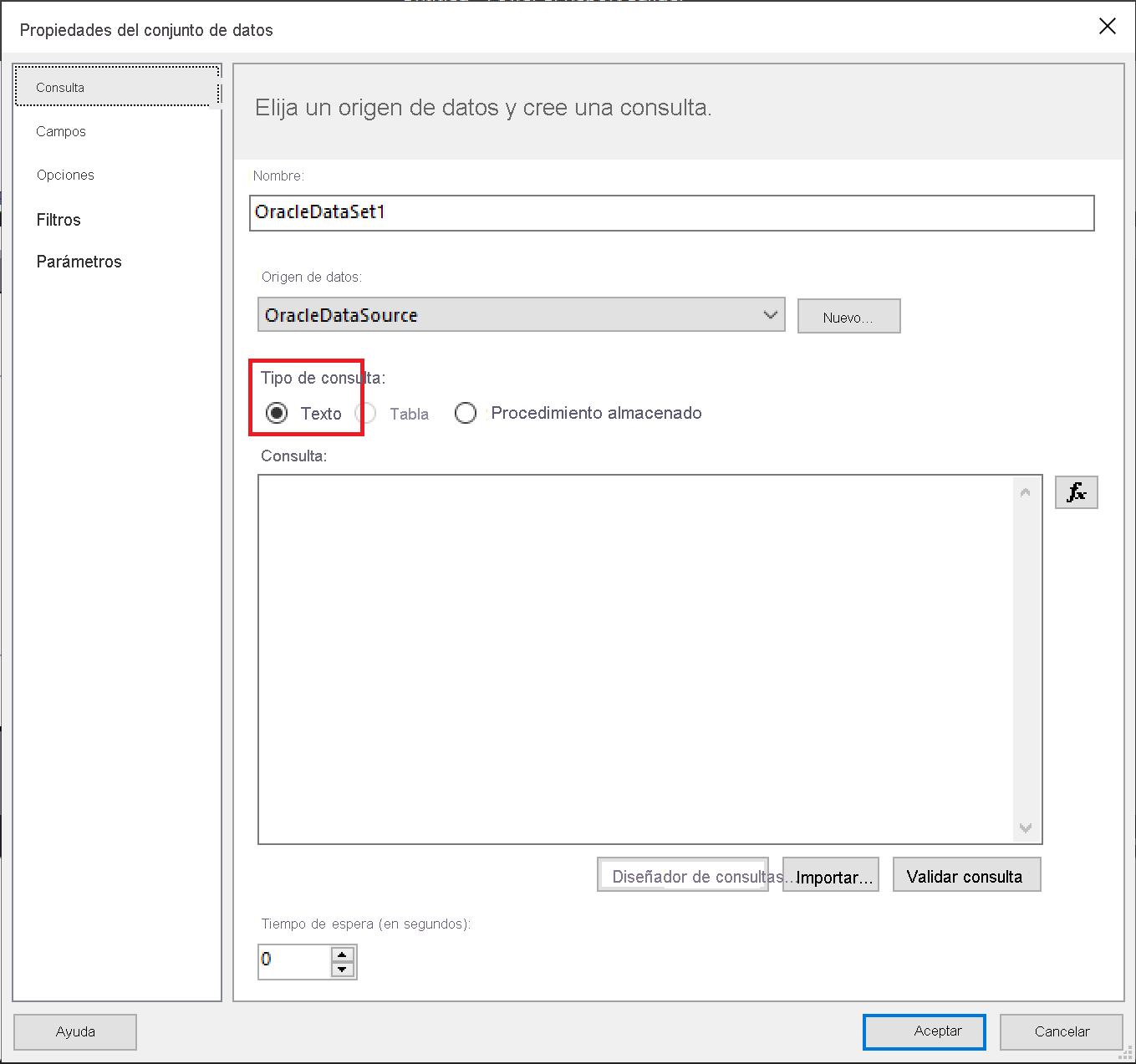Switch to the Campos page
This screenshot has width=1136, height=1064.
(x=61, y=131)
